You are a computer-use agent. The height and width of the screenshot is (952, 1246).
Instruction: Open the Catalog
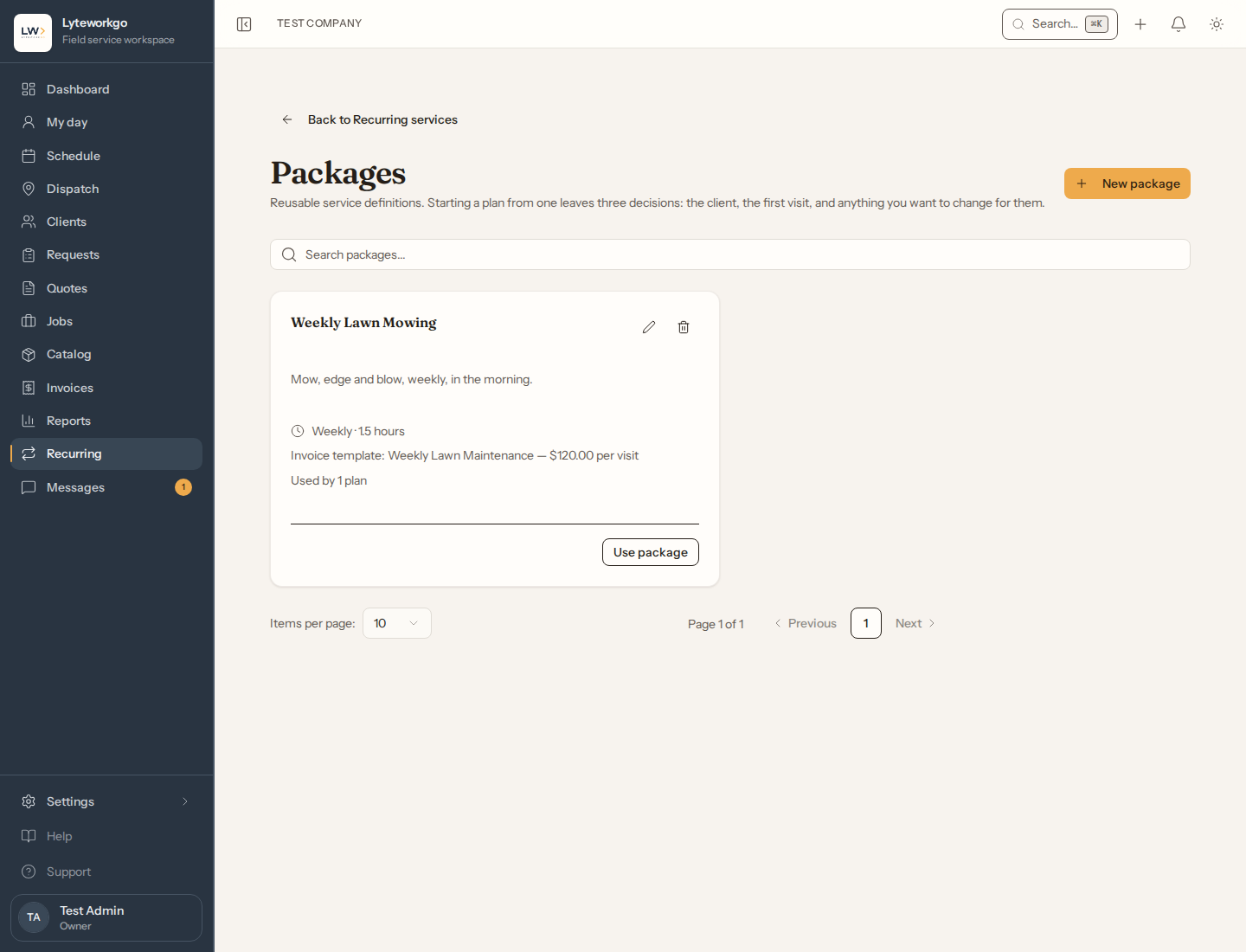tap(106, 354)
